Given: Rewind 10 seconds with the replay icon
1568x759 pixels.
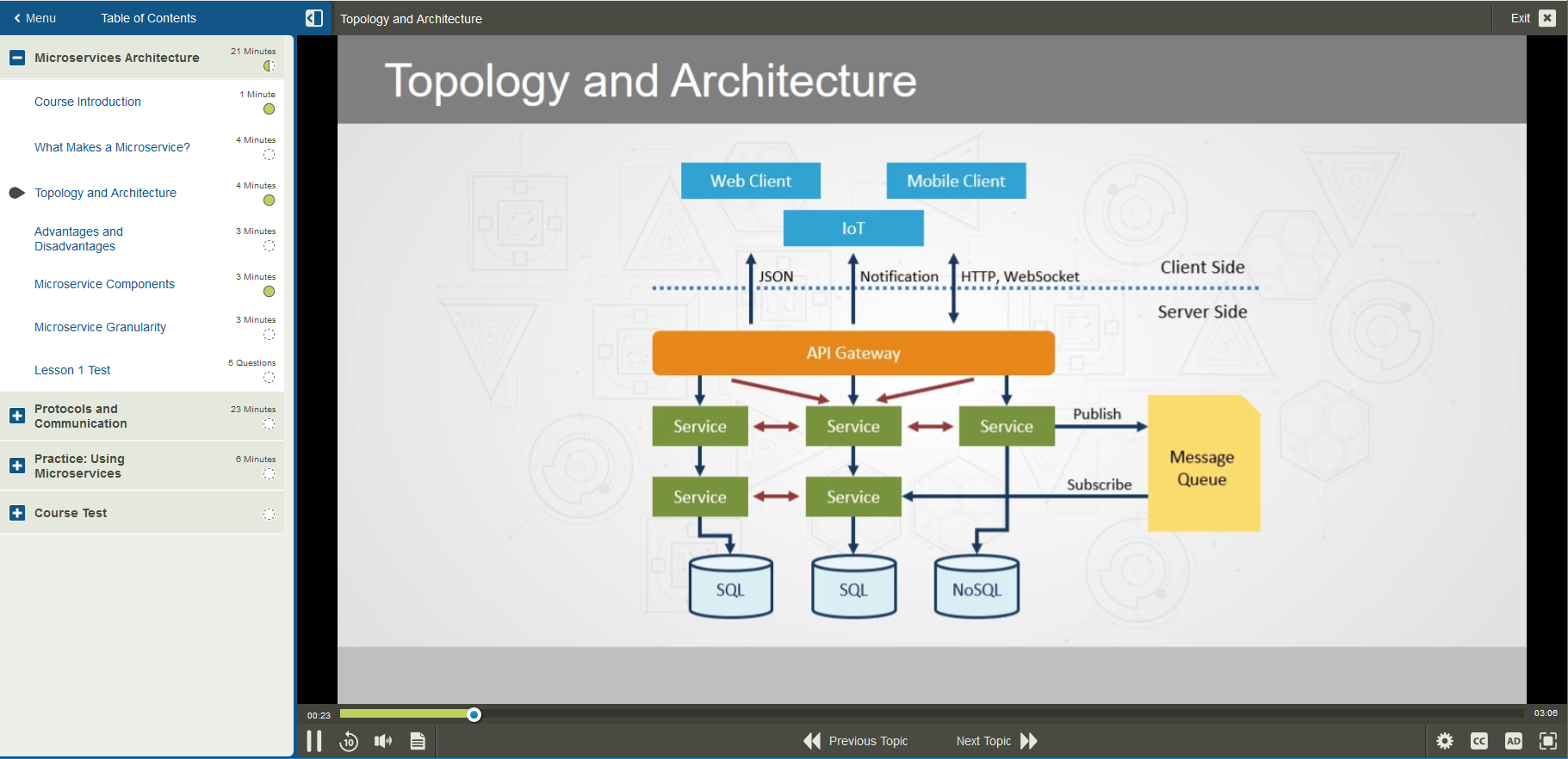Looking at the screenshot, I should click(349, 741).
